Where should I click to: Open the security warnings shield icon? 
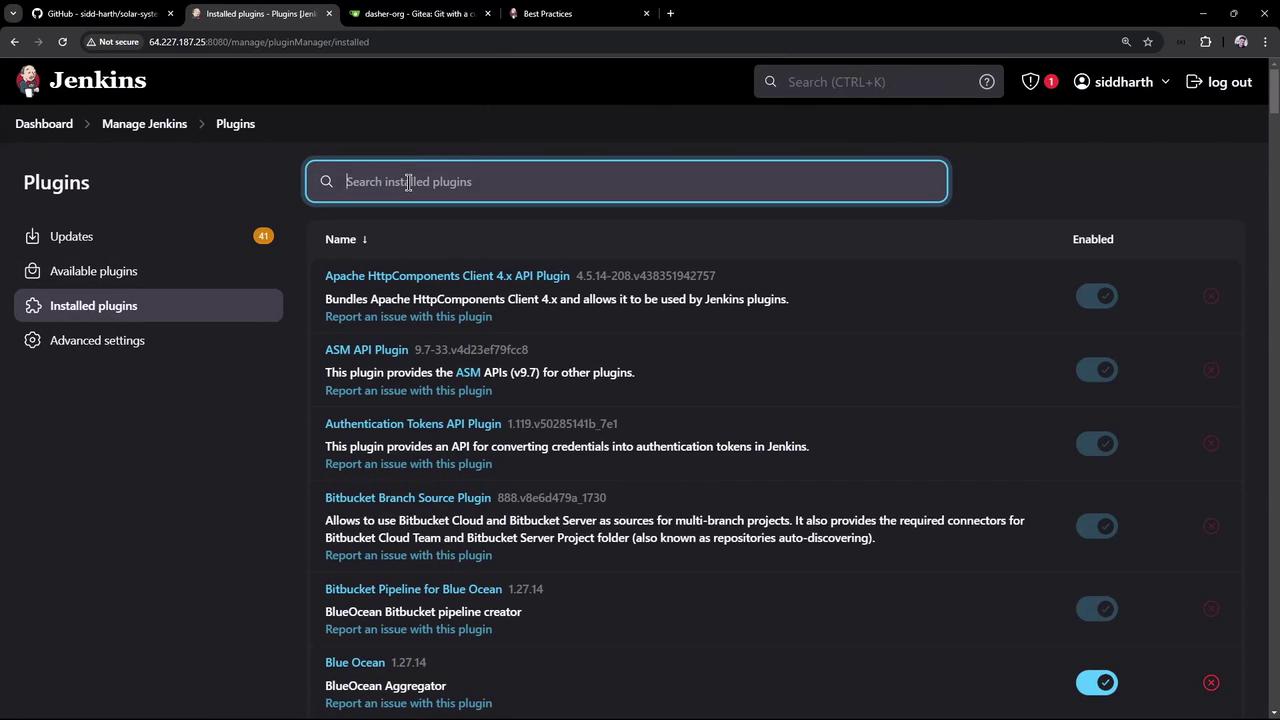[1030, 82]
